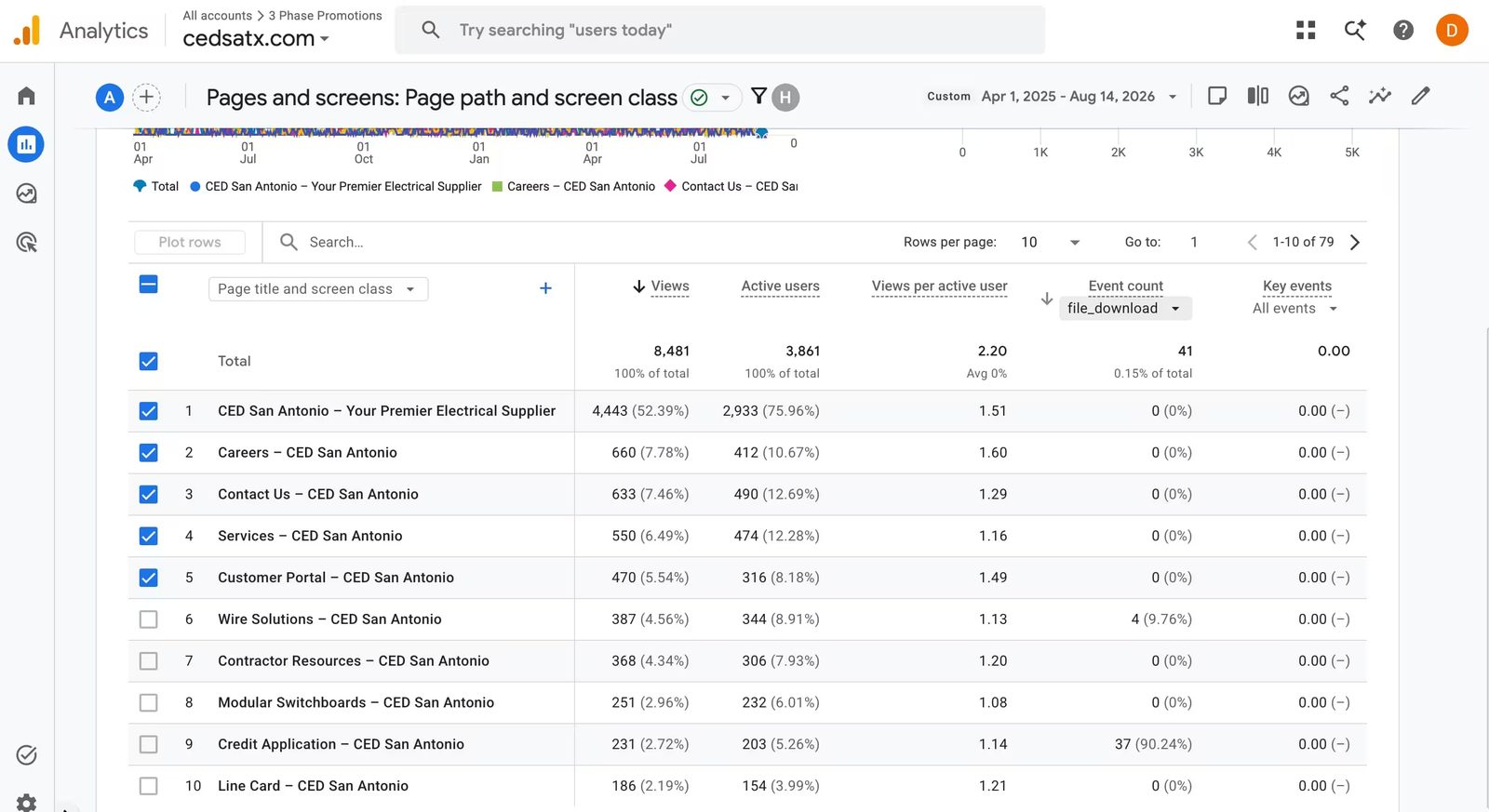
Task: Click the CED San Antonio blue legend dot
Action: (195, 186)
